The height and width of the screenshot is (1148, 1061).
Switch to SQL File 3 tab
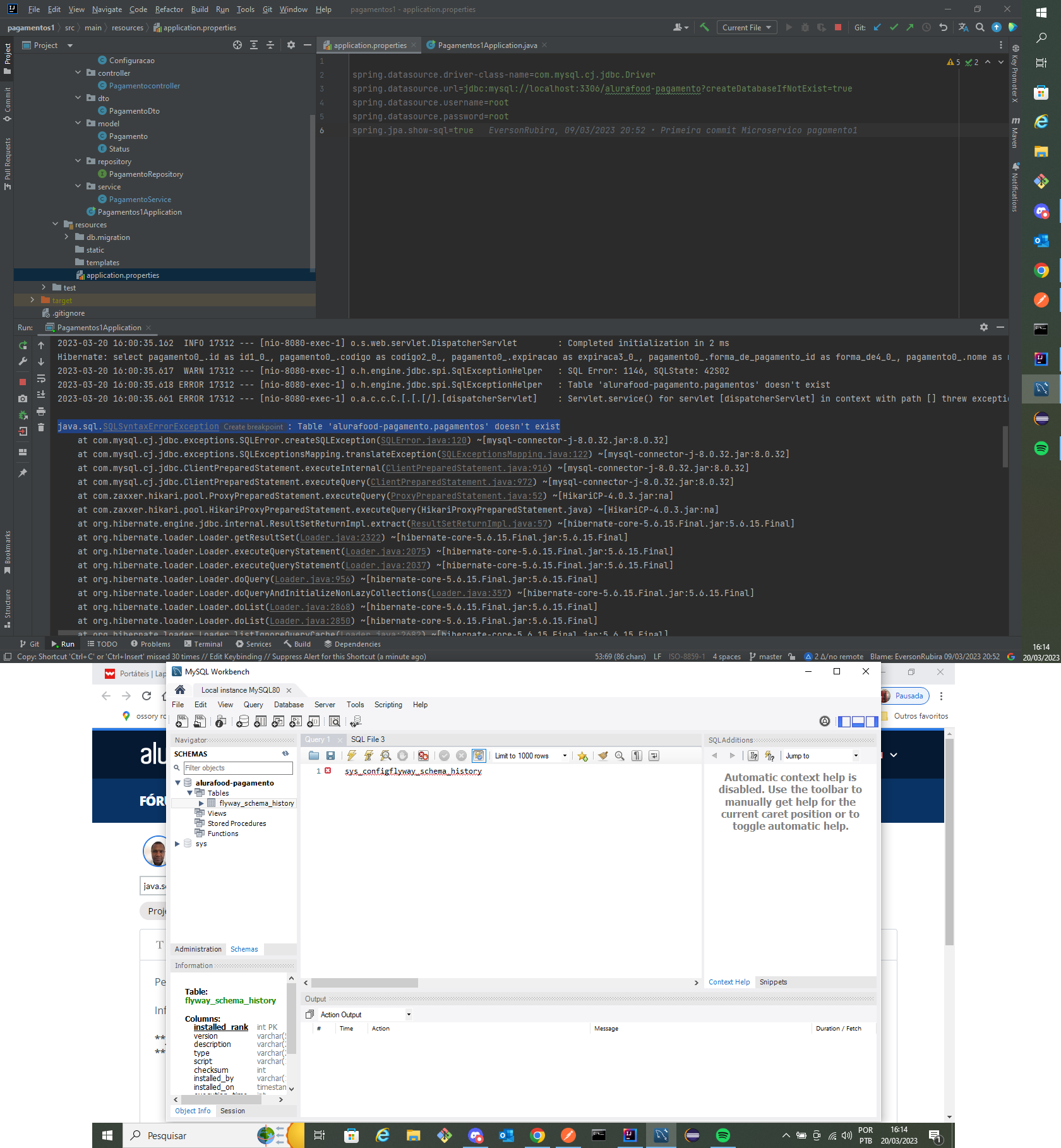[368, 739]
